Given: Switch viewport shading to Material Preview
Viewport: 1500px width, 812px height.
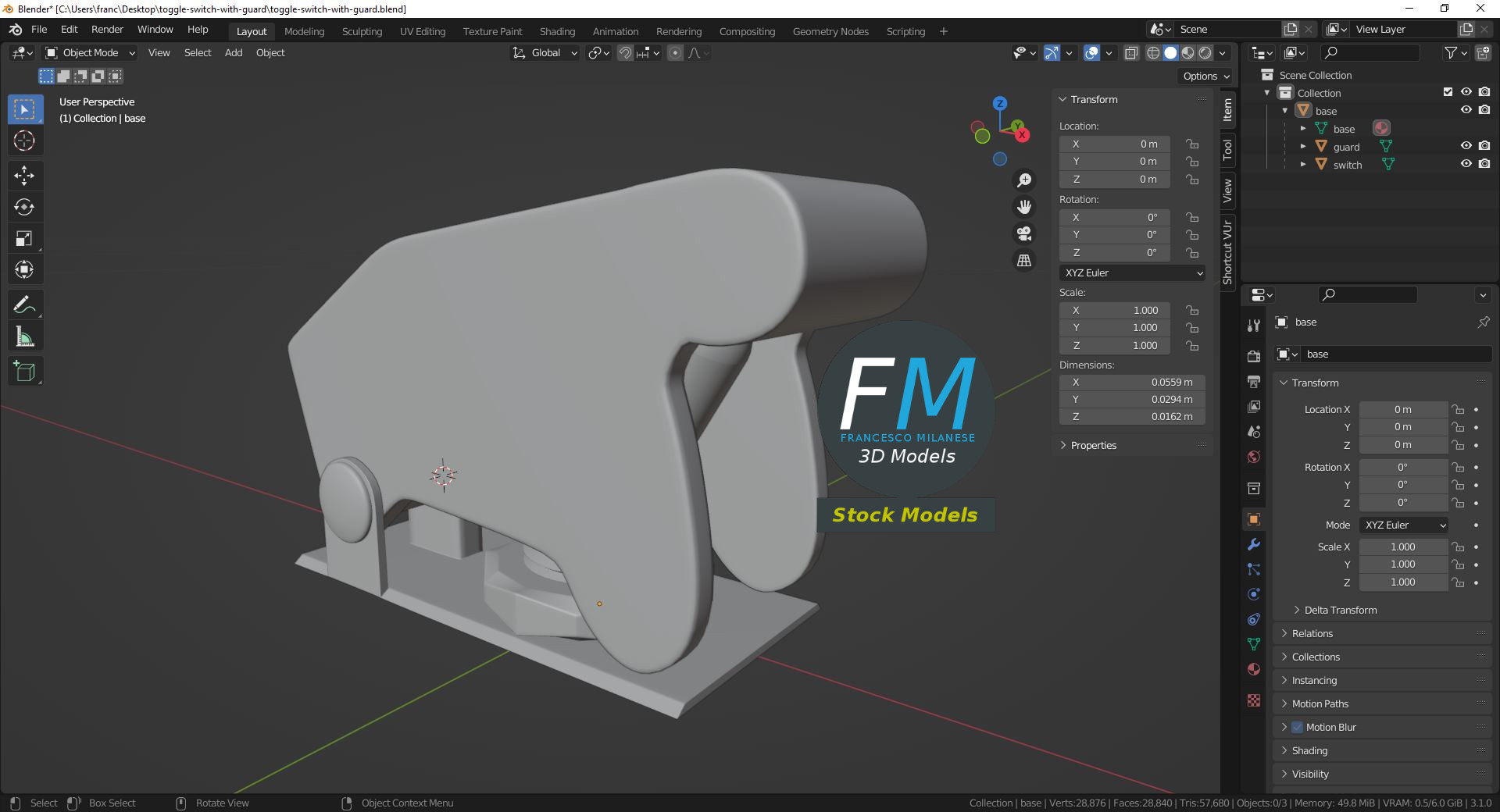Looking at the screenshot, I should (1187, 53).
